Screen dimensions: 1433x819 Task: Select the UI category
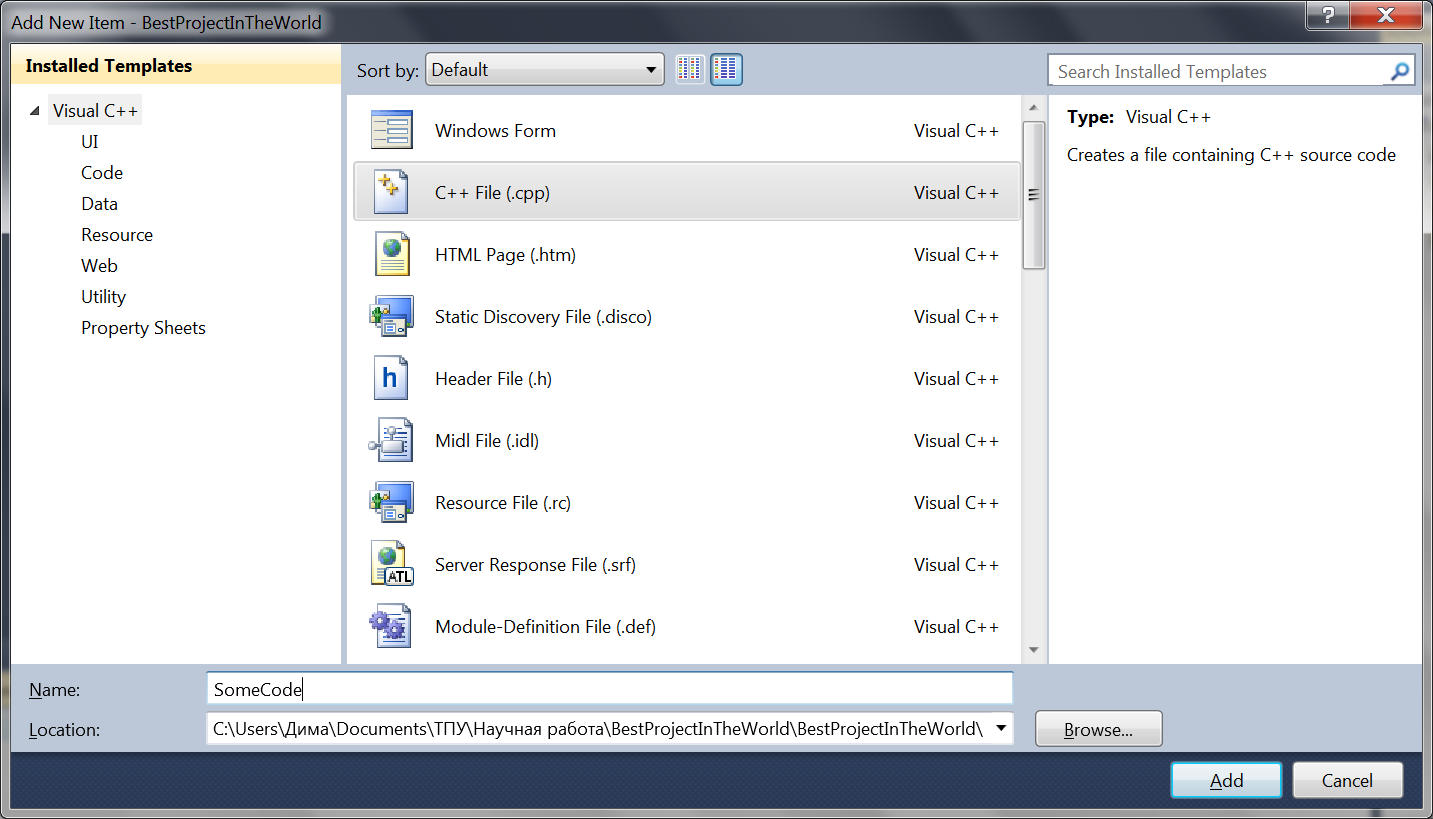coord(90,142)
